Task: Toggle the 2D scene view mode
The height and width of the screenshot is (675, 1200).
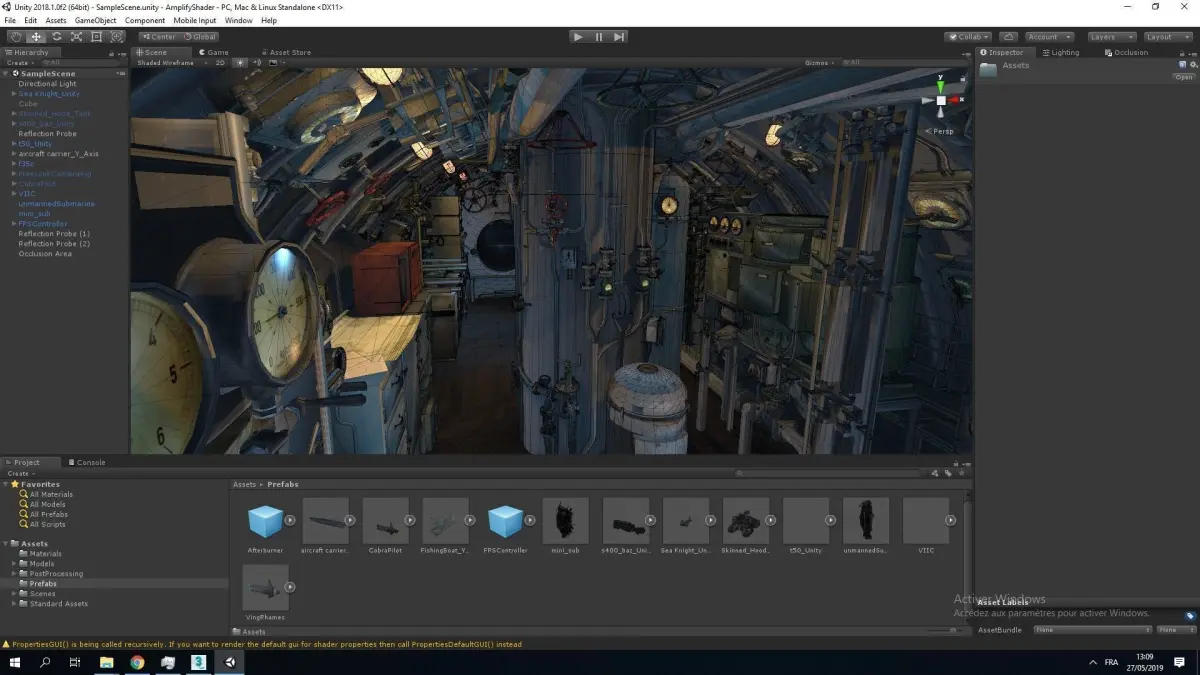Action: point(220,62)
